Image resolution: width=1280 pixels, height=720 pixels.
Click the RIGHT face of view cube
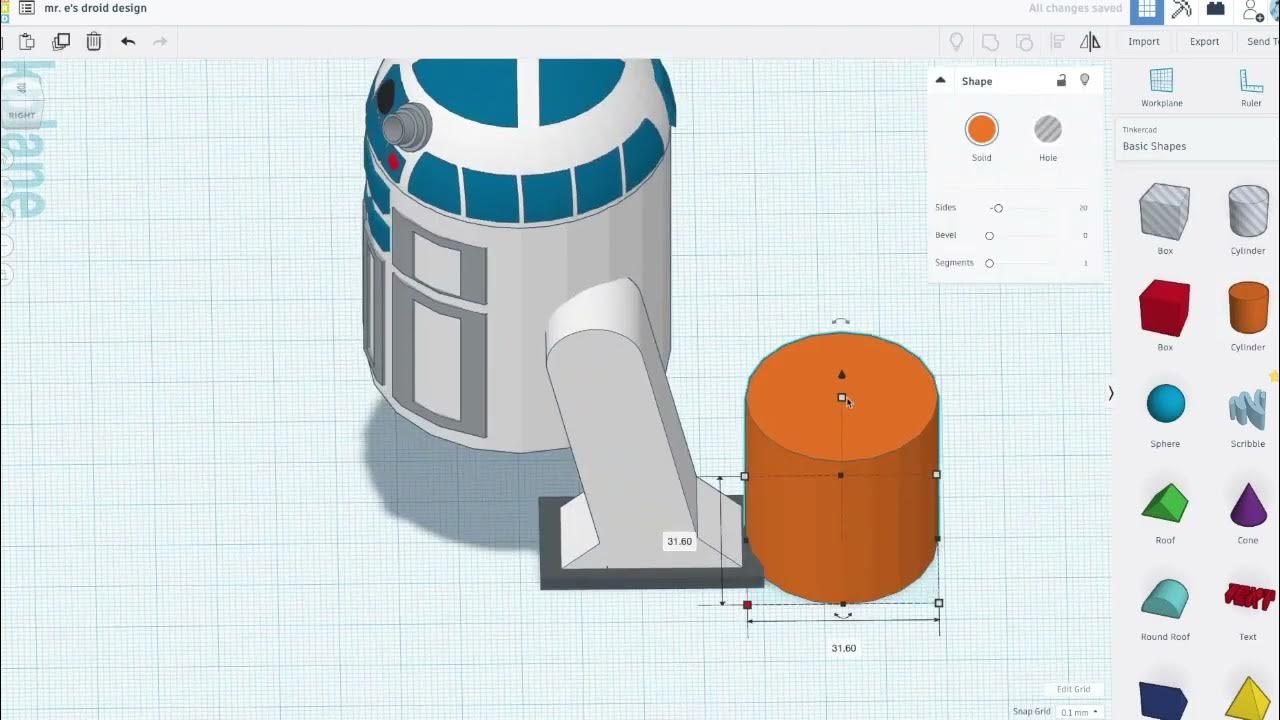22,115
